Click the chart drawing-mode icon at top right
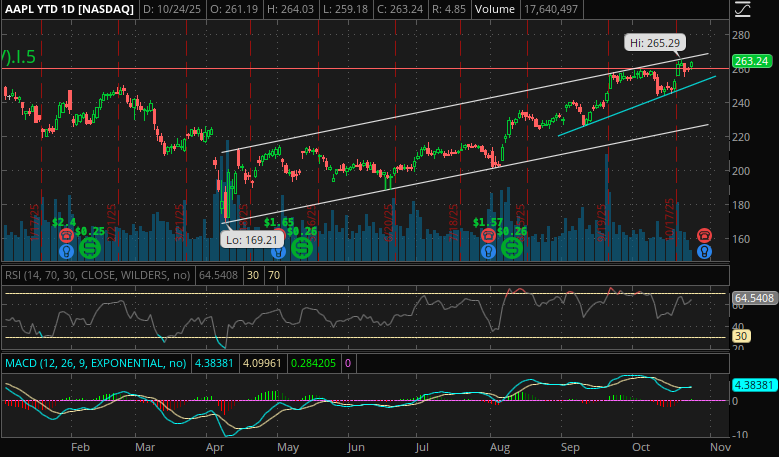The image size is (779, 457). click(741, 10)
